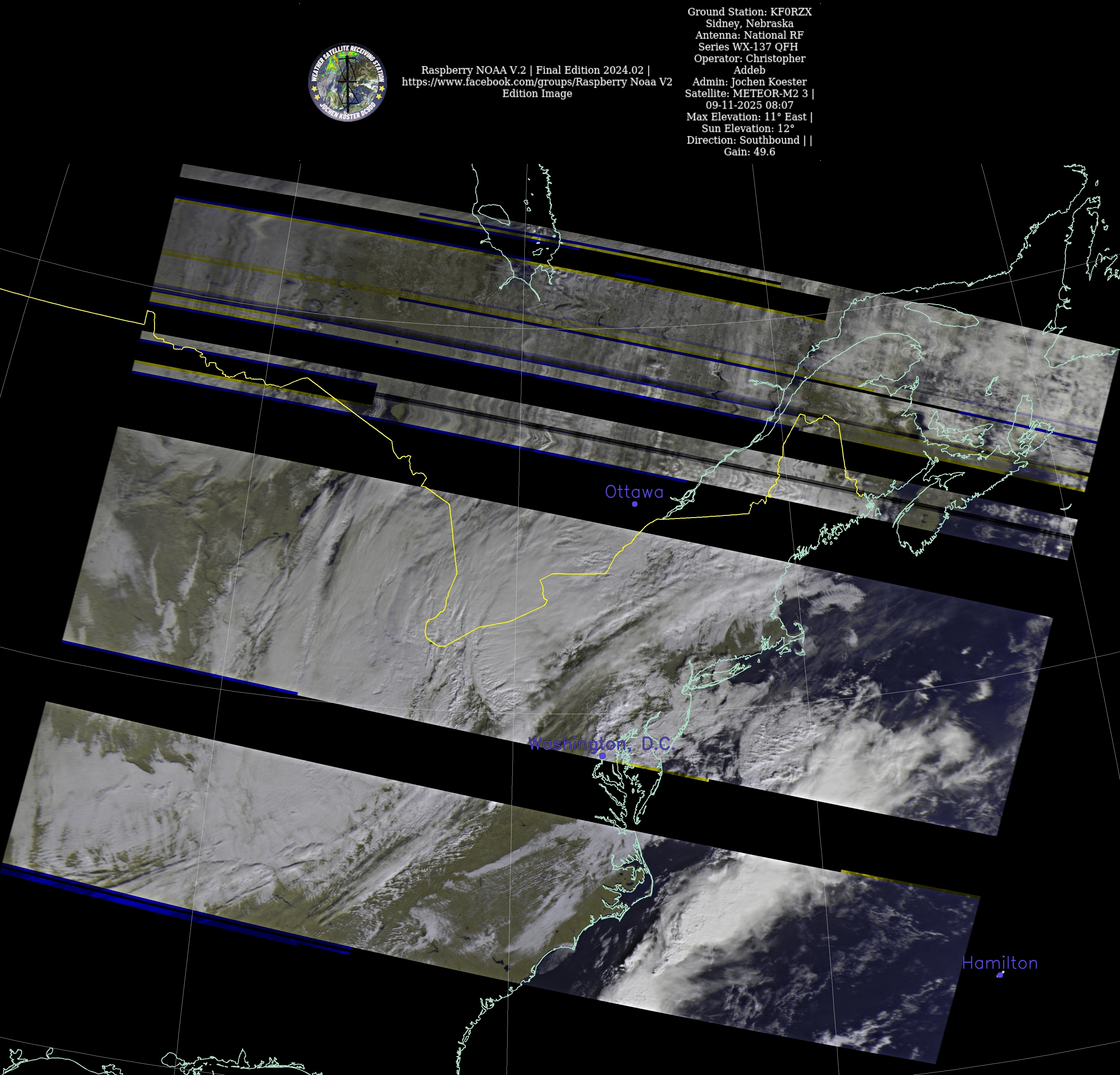The image size is (1120, 1075).
Task: Click the Operator Christopher text
Action: pos(749,58)
